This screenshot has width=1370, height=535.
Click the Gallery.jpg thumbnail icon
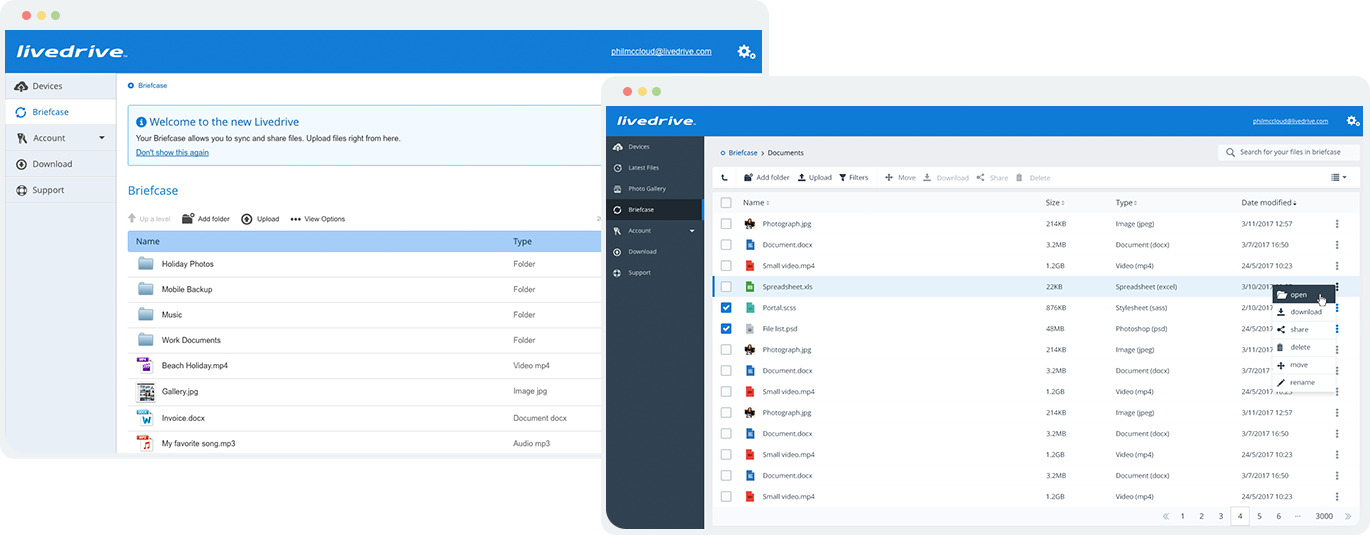[x=144, y=391]
